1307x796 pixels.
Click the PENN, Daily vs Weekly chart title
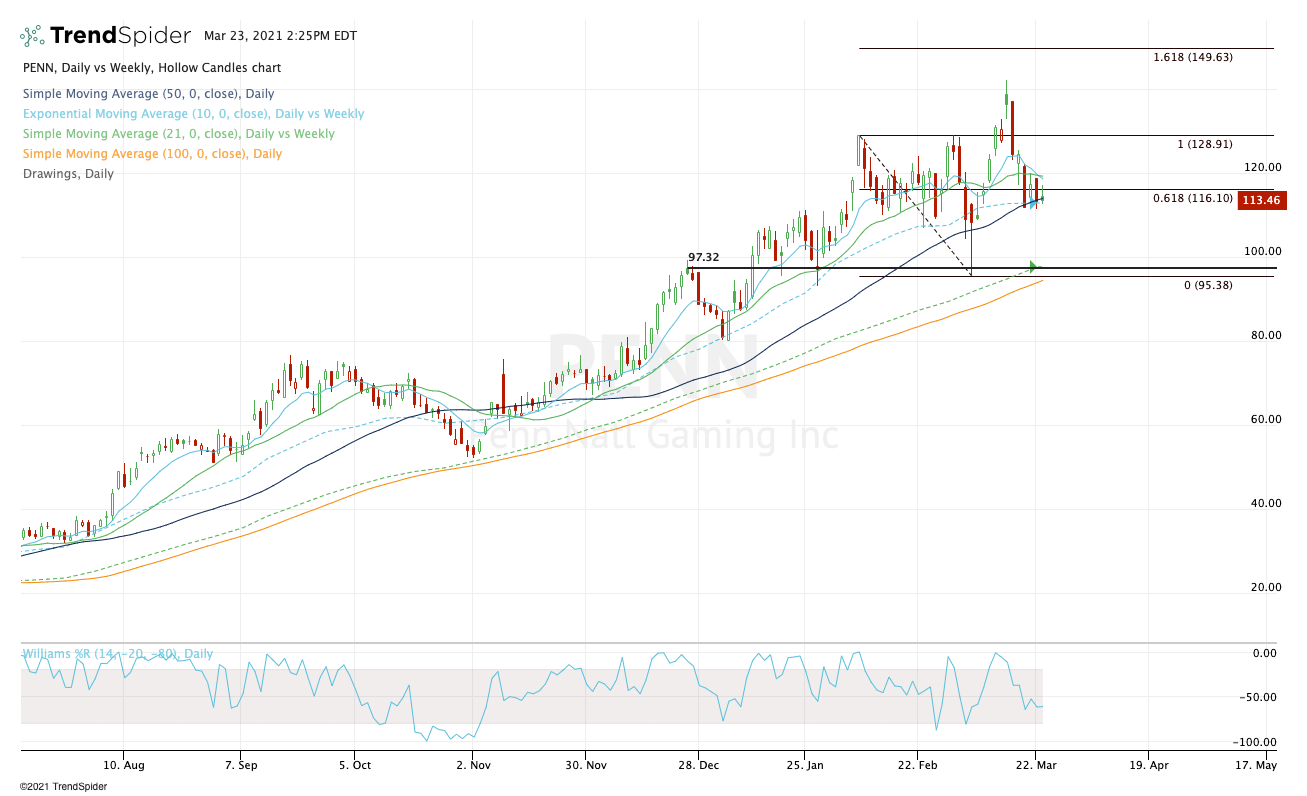point(151,68)
